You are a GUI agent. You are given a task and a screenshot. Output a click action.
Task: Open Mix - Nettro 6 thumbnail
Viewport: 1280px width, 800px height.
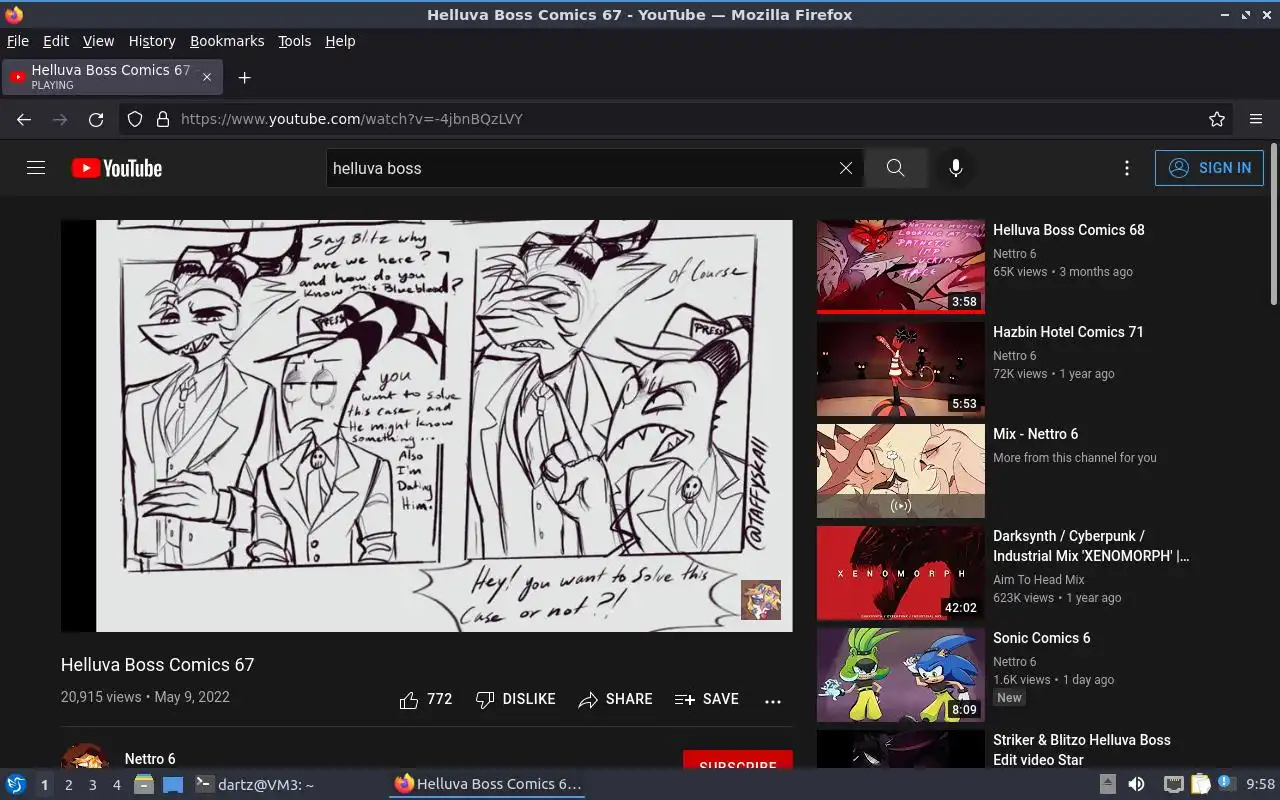pyautogui.click(x=901, y=471)
